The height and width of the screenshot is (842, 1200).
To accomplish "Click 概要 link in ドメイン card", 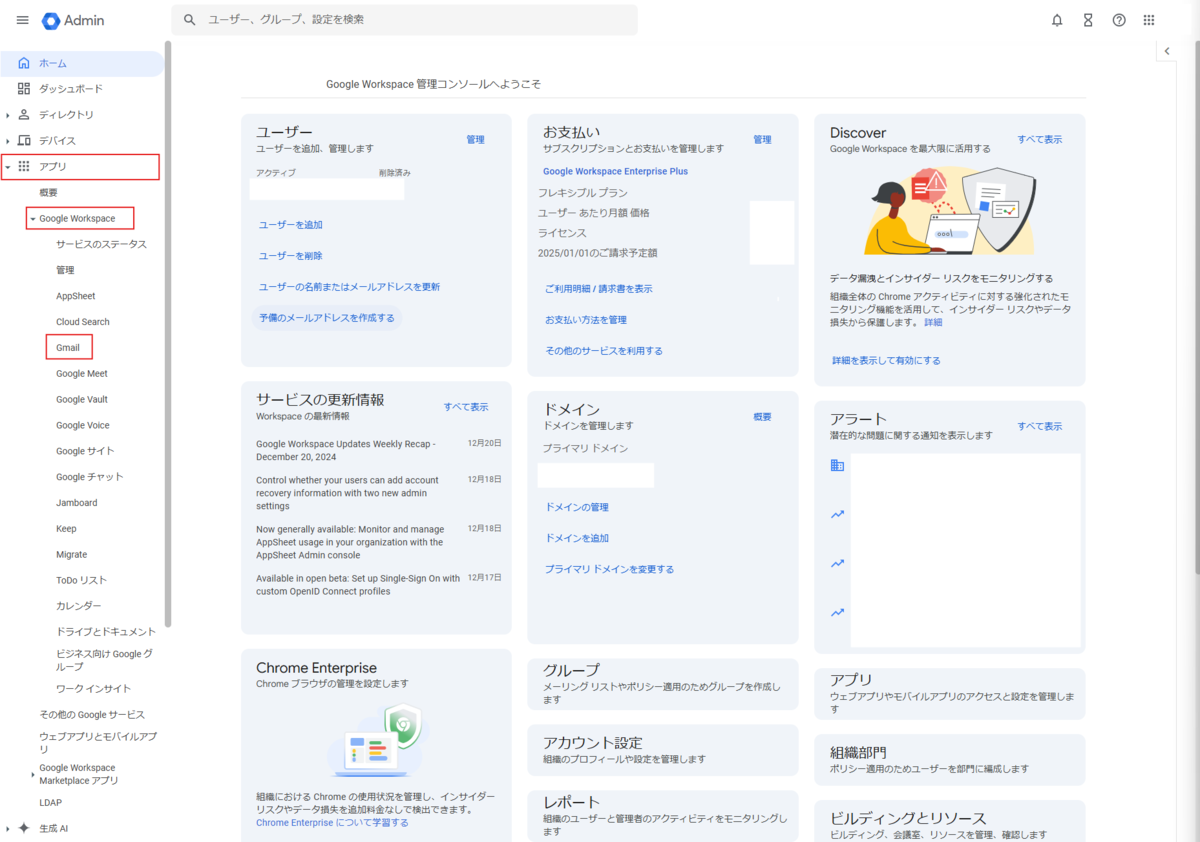I will pos(762,417).
